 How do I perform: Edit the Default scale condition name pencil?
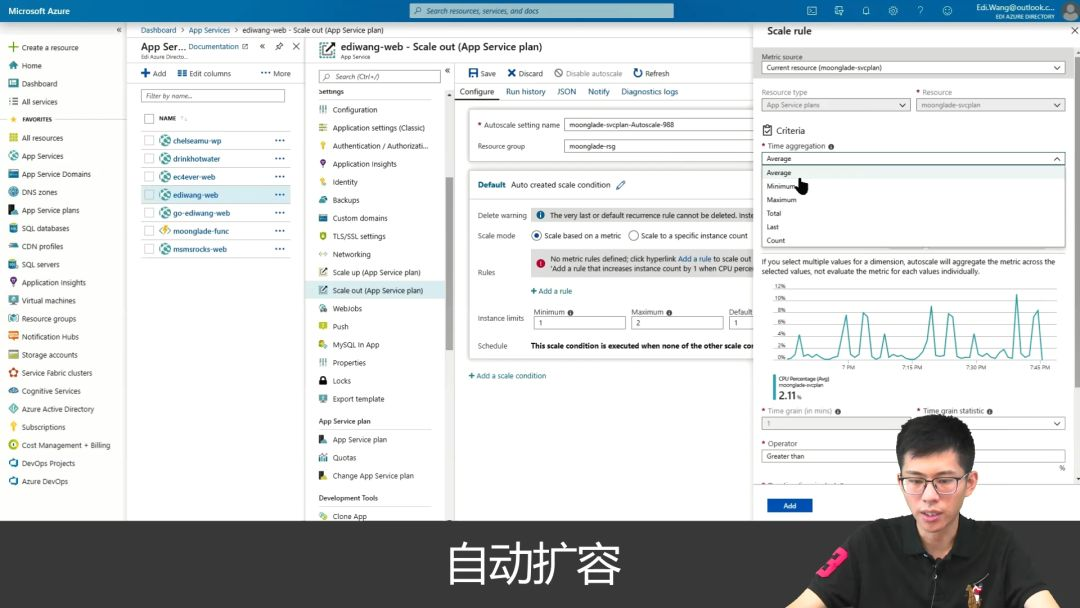click(x=621, y=185)
